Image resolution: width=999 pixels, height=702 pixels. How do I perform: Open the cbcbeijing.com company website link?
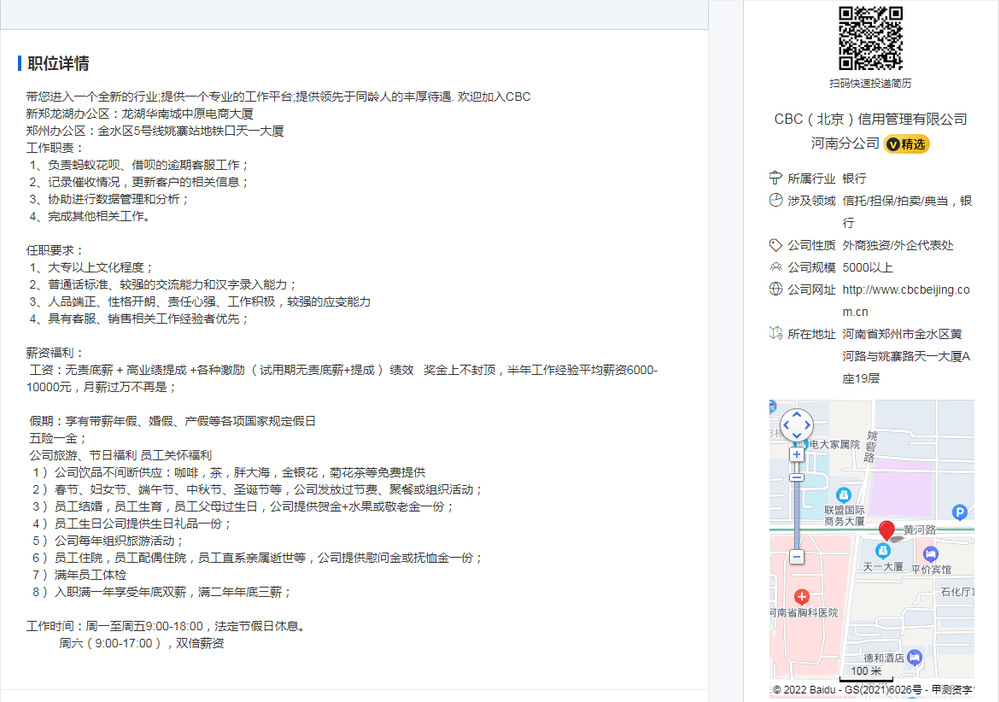[x=906, y=301]
